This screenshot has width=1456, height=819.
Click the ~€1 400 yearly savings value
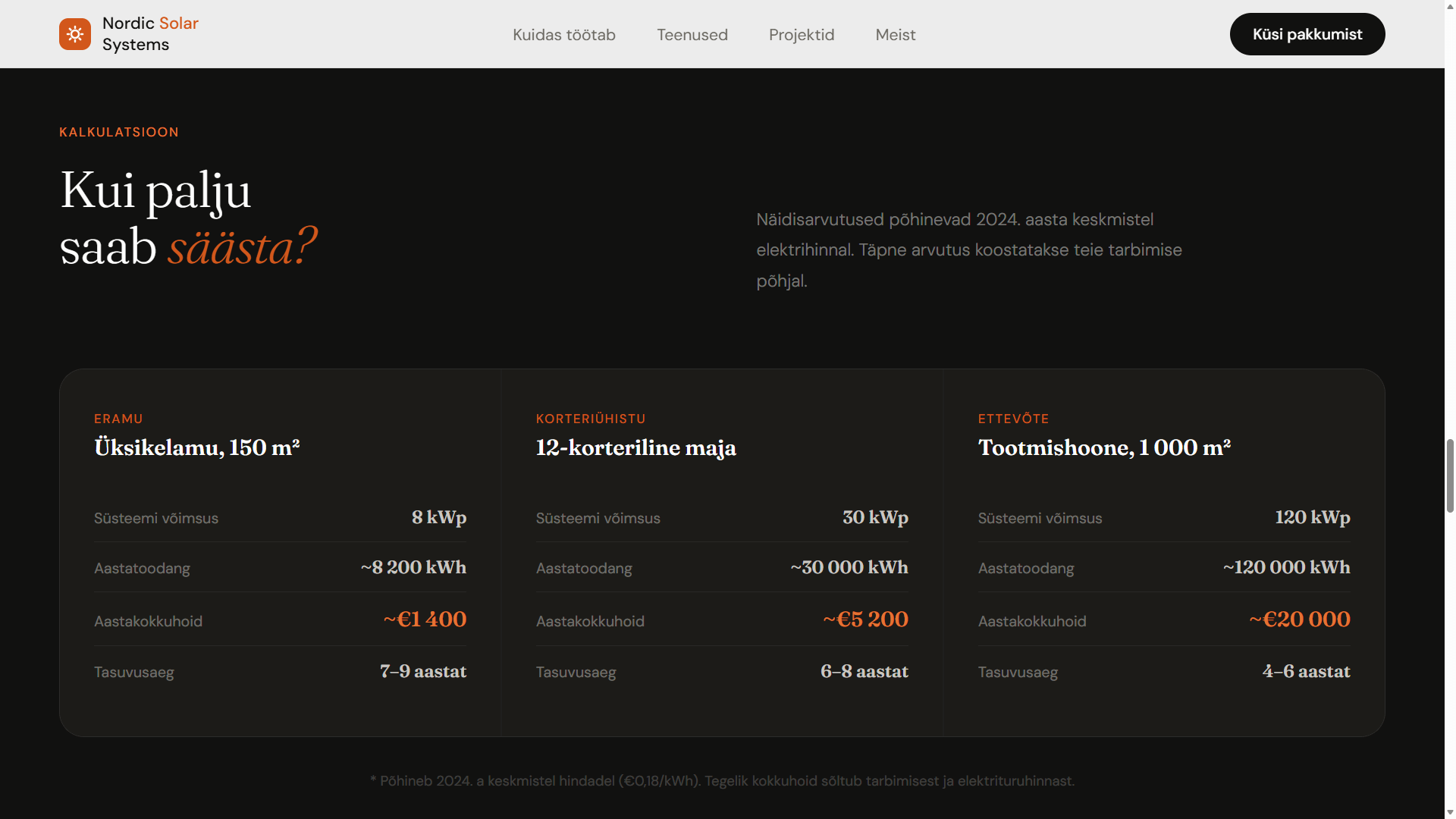[425, 620]
